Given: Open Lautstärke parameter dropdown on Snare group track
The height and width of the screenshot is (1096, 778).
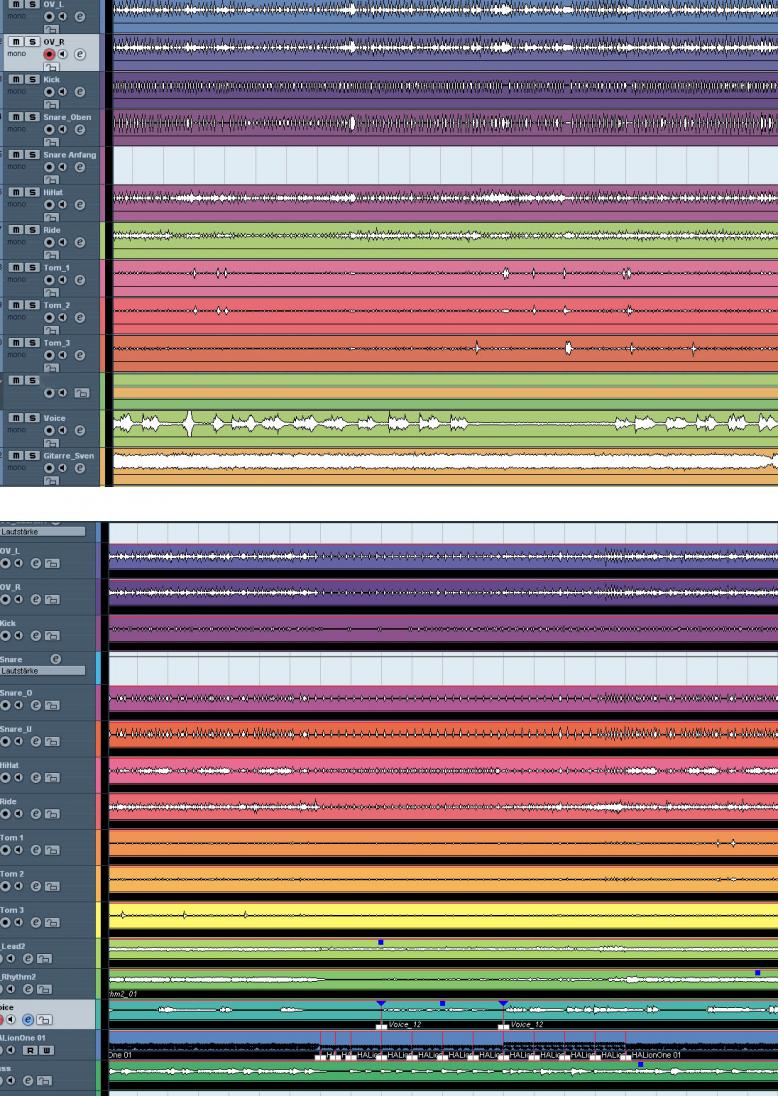Looking at the screenshot, I should point(43,670).
